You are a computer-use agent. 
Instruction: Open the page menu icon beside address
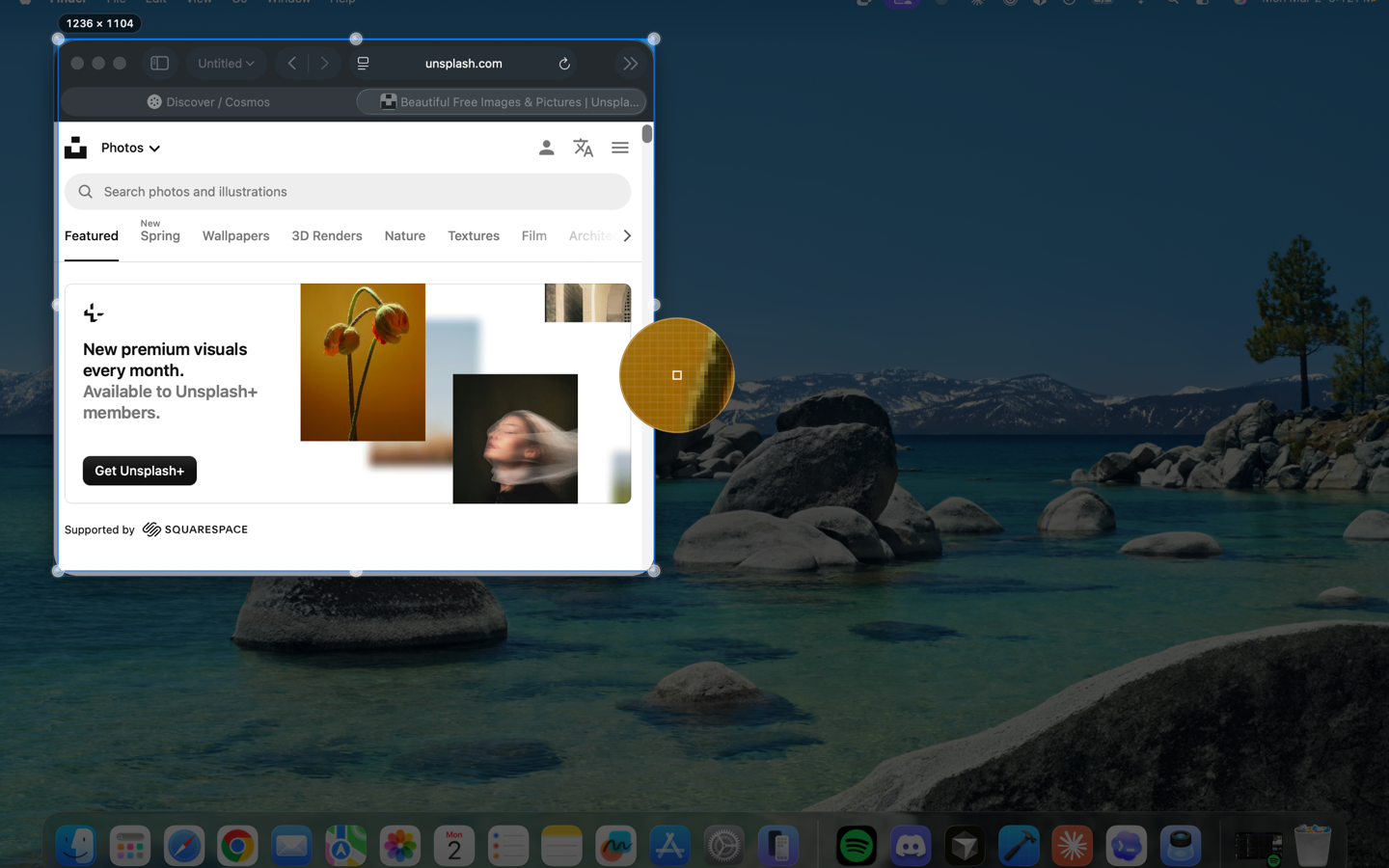pyautogui.click(x=363, y=64)
